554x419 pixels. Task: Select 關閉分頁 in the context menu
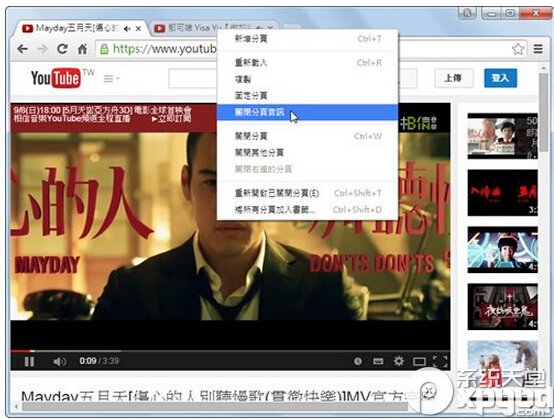(x=307, y=136)
